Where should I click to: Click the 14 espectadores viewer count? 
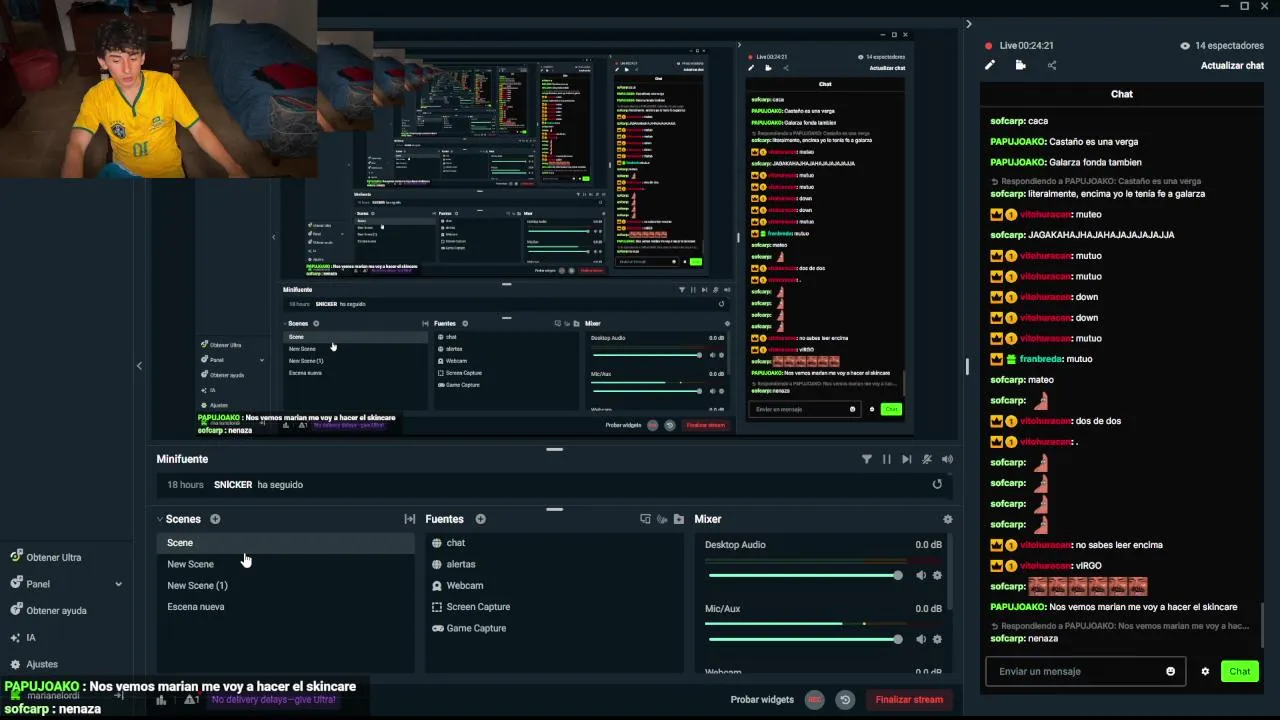click(1222, 45)
